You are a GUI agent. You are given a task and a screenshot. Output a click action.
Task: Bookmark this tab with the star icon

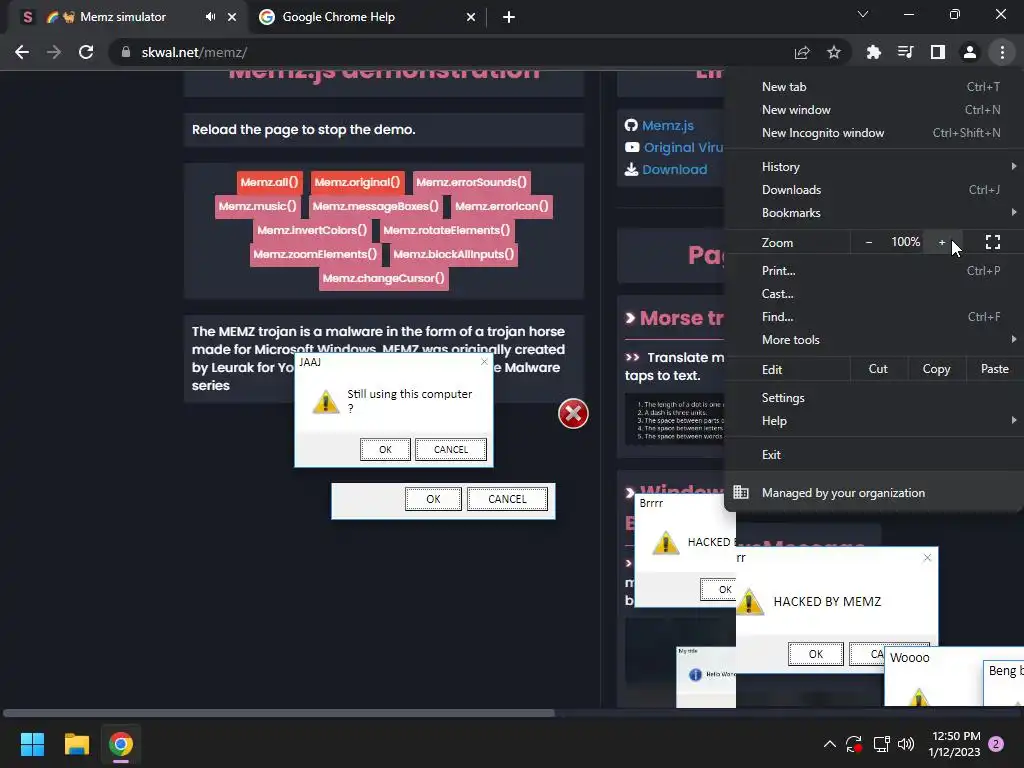coord(834,52)
